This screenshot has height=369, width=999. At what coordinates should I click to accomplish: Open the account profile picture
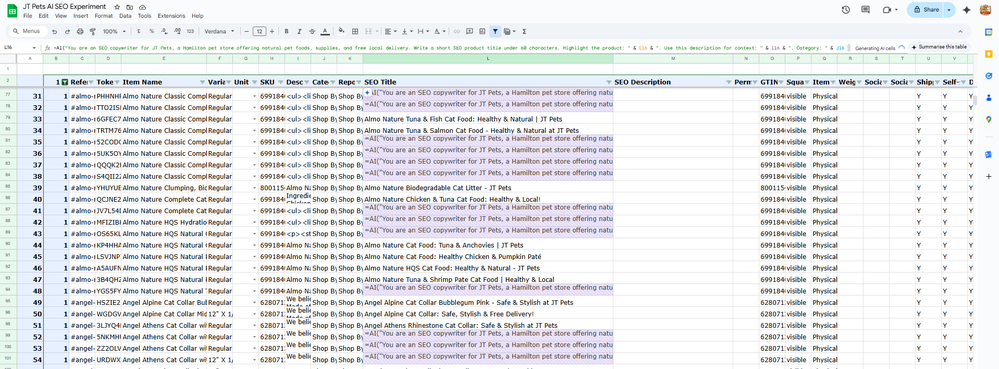[x=986, y=10]
